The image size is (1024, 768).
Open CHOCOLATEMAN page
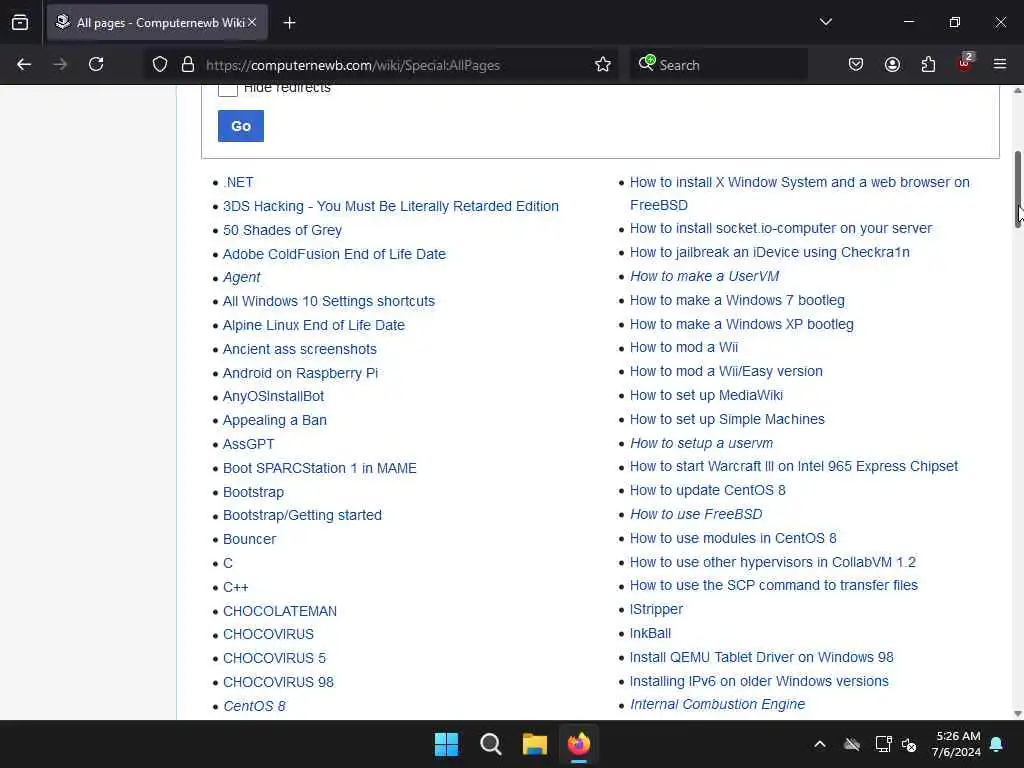click(280, 611)
